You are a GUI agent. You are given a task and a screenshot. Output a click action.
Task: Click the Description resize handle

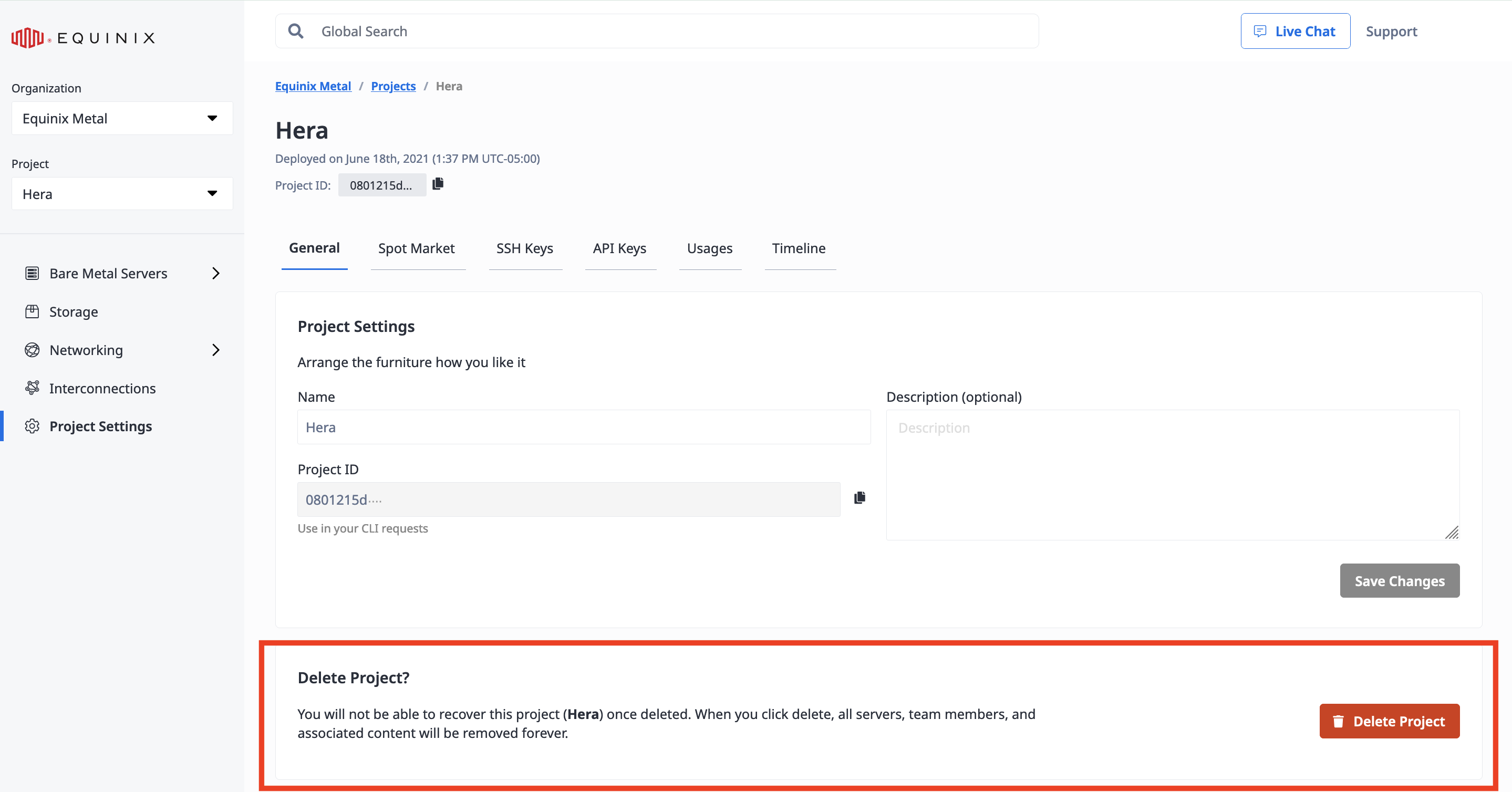[x=1452, y=533]
